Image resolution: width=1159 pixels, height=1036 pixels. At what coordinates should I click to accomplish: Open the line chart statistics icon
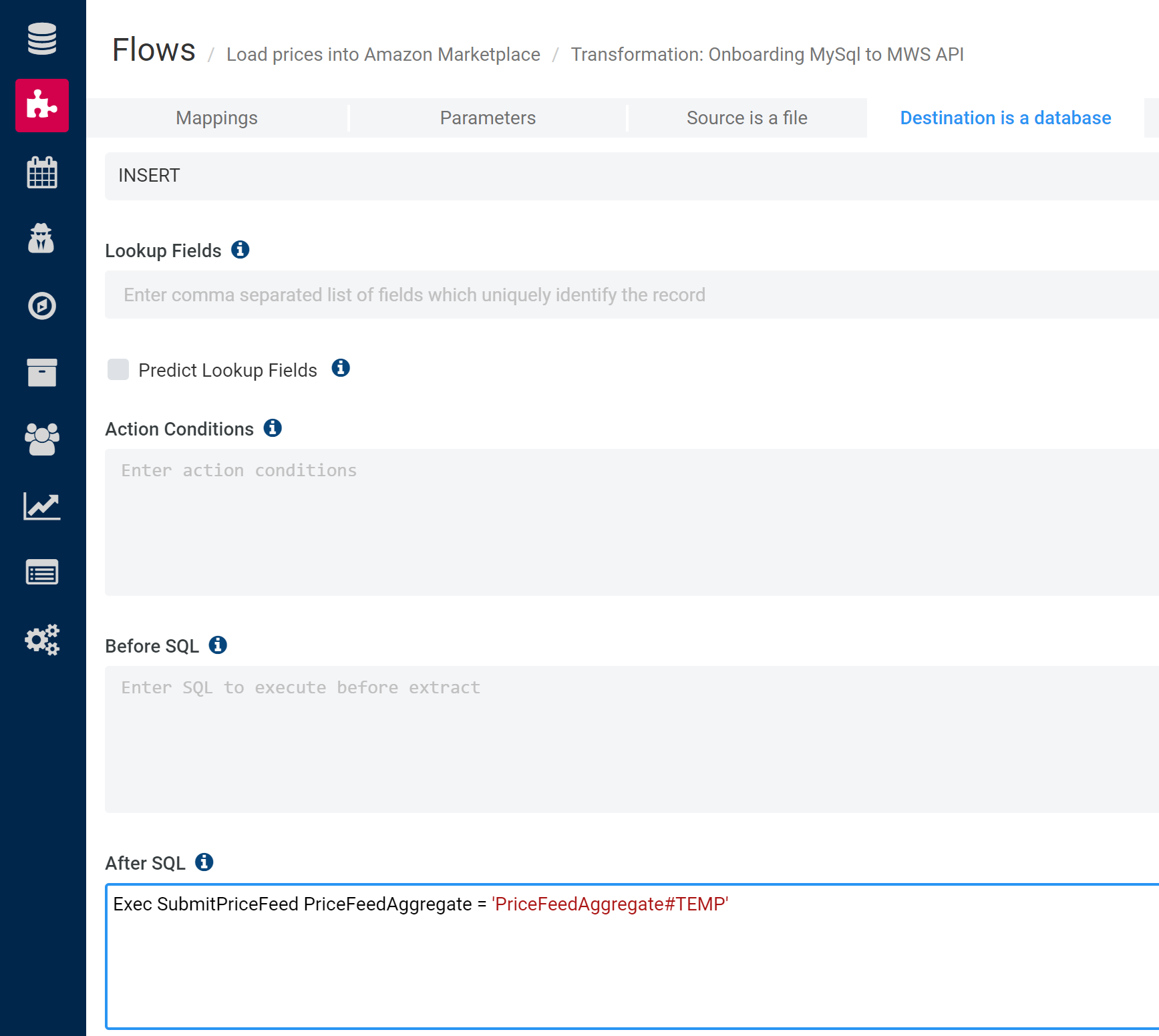[42, 506]
